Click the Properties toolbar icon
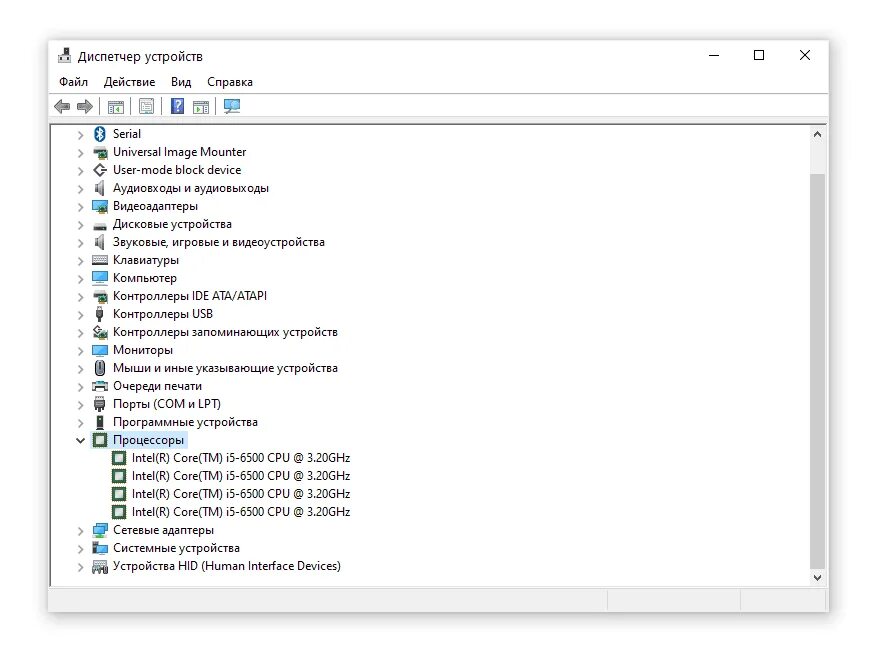Image resolution: width=882 pixels, height=655 pixels. click(146, 106)
